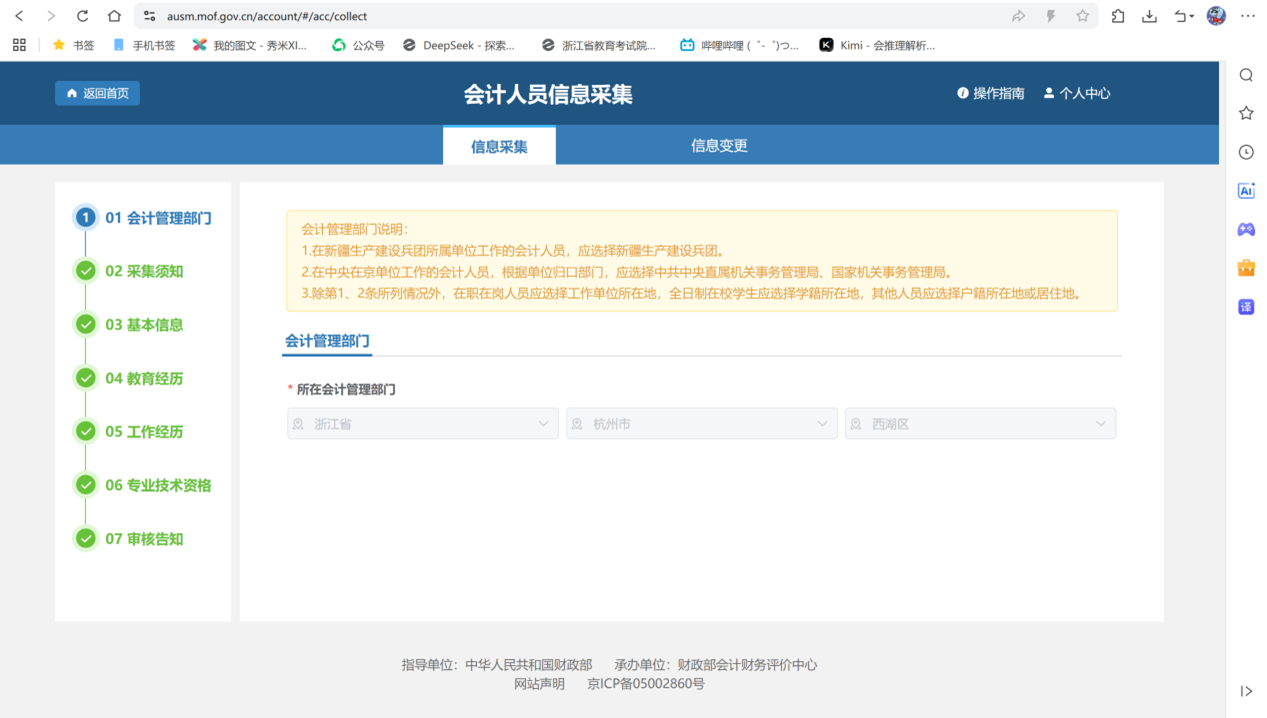Click the 返回首页 button
Image resolution: width=1267 pixels, height=718 pixels.
97,93
